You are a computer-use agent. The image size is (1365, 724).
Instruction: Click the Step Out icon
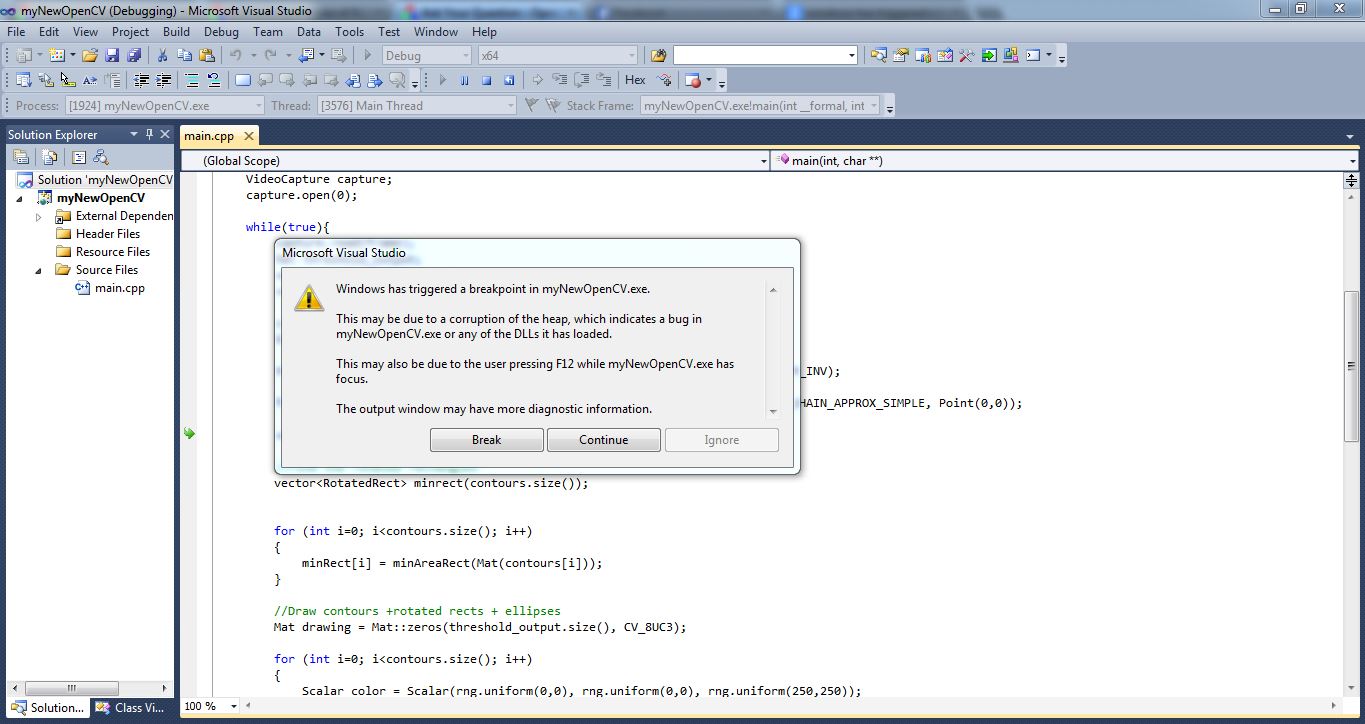point(603,80)
